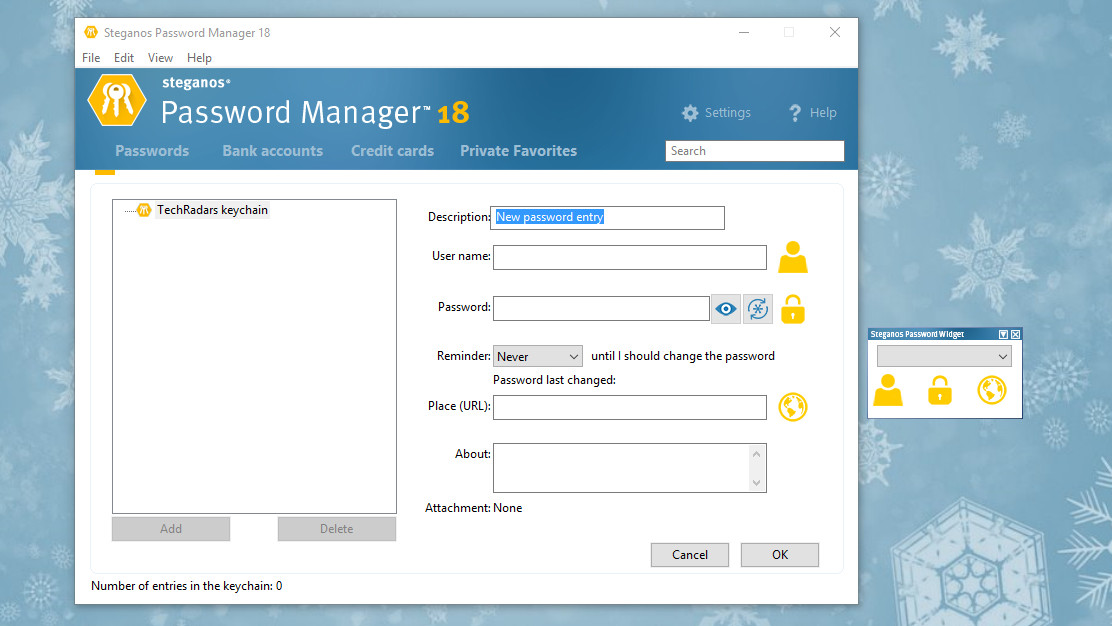Switch to the Bank accounts tab
Image resolution: width=1112 pixels, height=626 pixels.
(272, 151)
